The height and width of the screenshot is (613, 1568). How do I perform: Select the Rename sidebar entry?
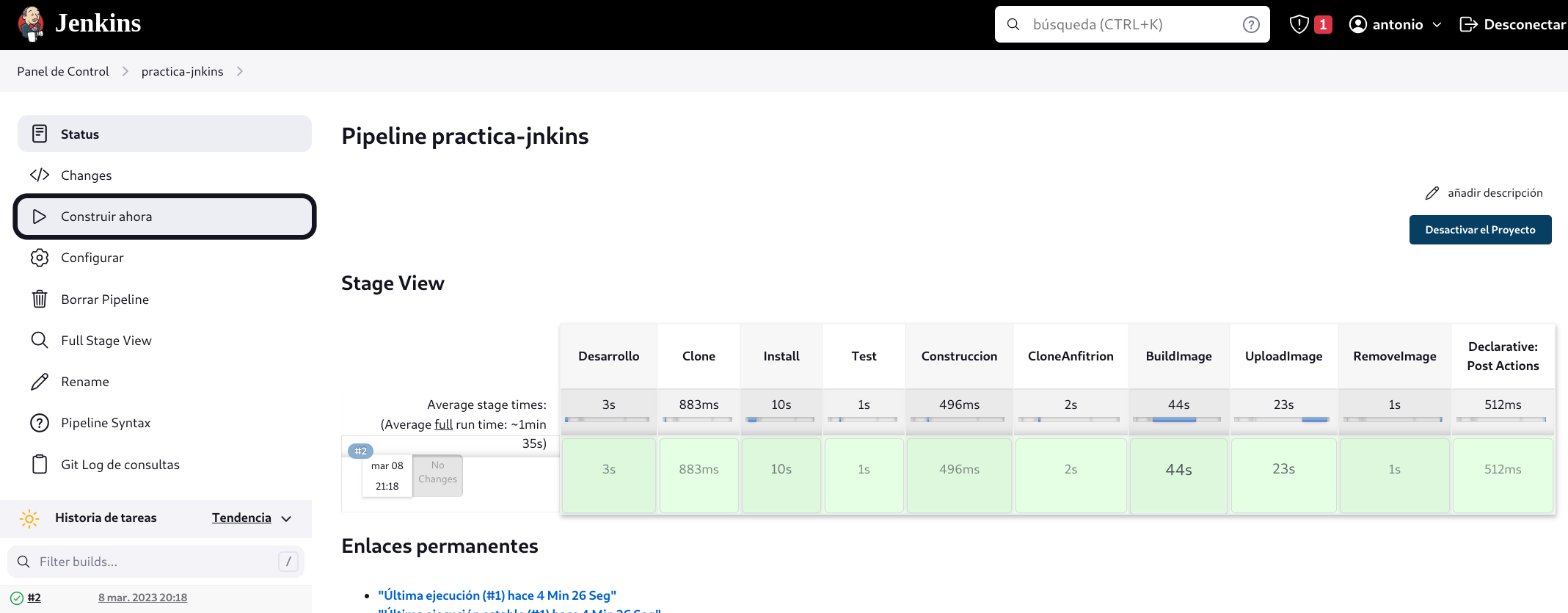(164, 382)
